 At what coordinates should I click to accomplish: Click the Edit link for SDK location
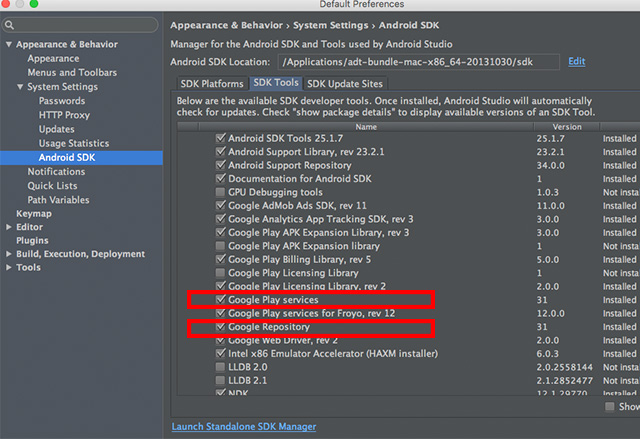pyautogui.click(x=577, y=61)
